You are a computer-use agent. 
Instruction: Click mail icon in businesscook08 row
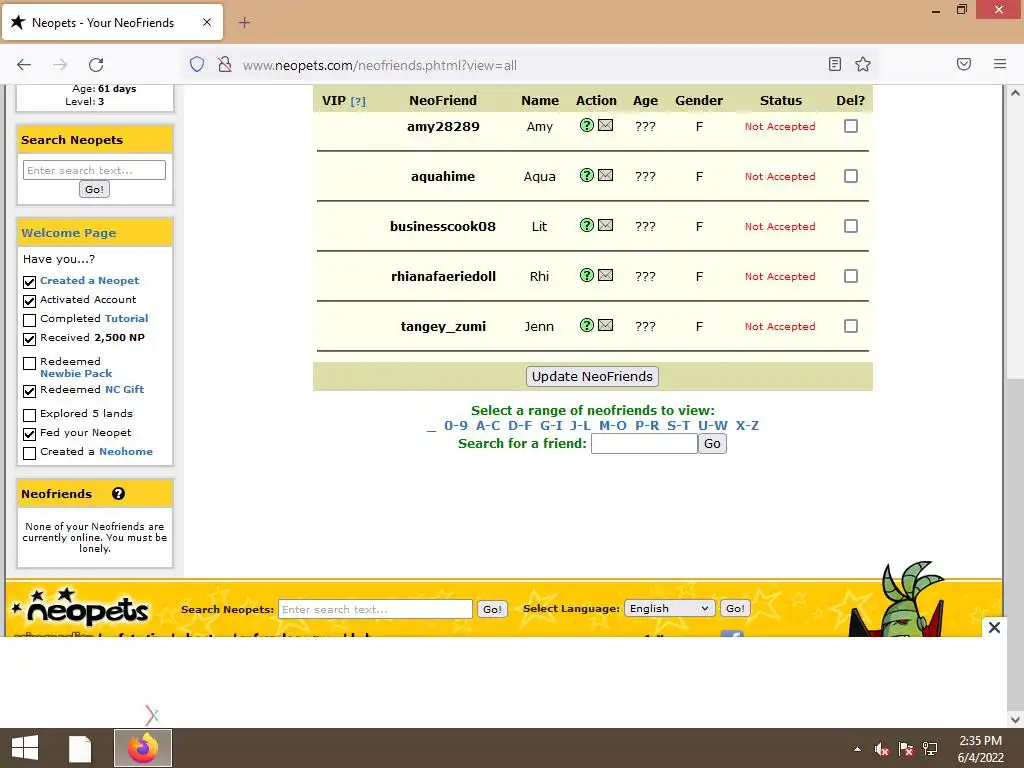tap(605, 225)
